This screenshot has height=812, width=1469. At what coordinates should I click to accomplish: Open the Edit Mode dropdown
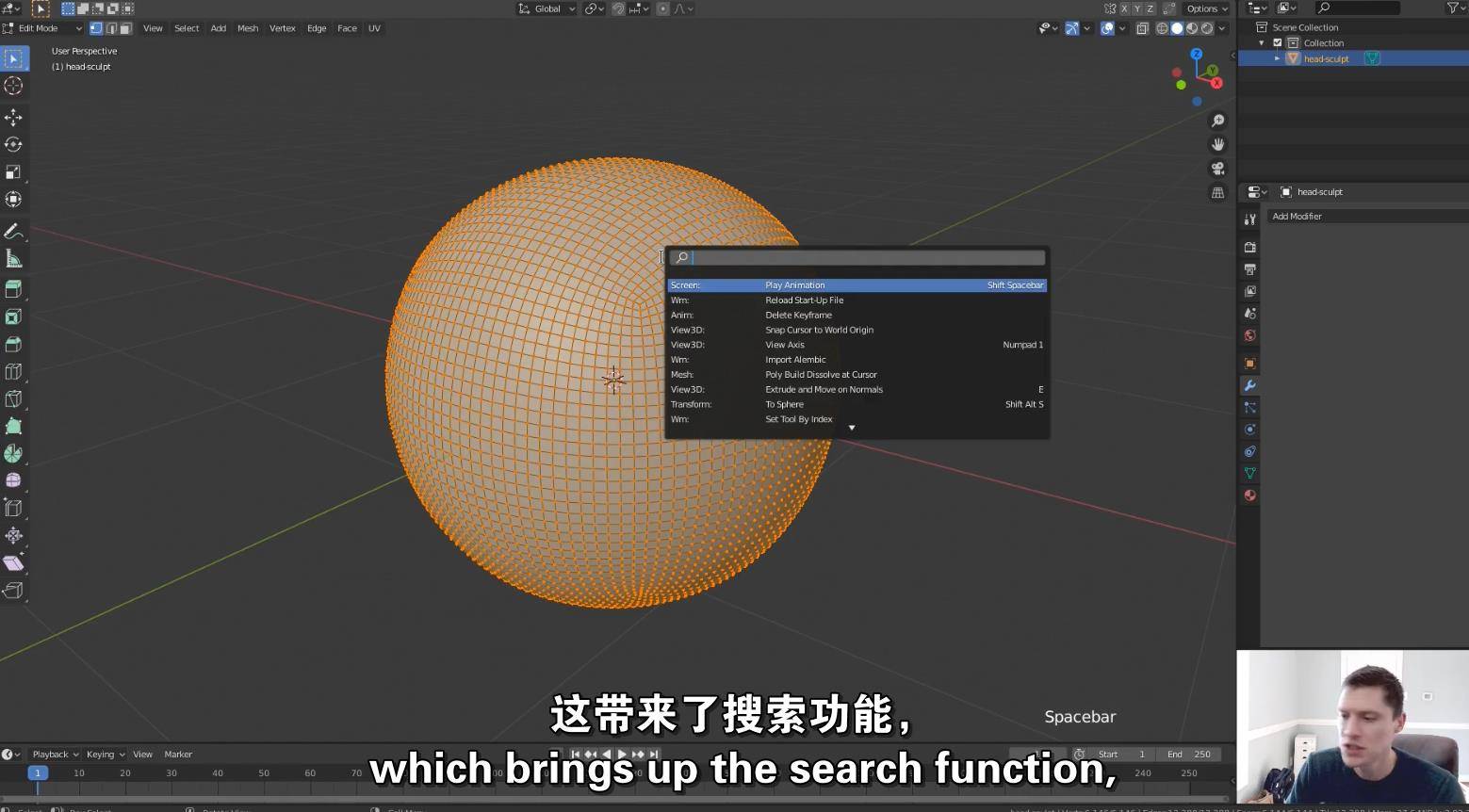(x=42, y=28)
